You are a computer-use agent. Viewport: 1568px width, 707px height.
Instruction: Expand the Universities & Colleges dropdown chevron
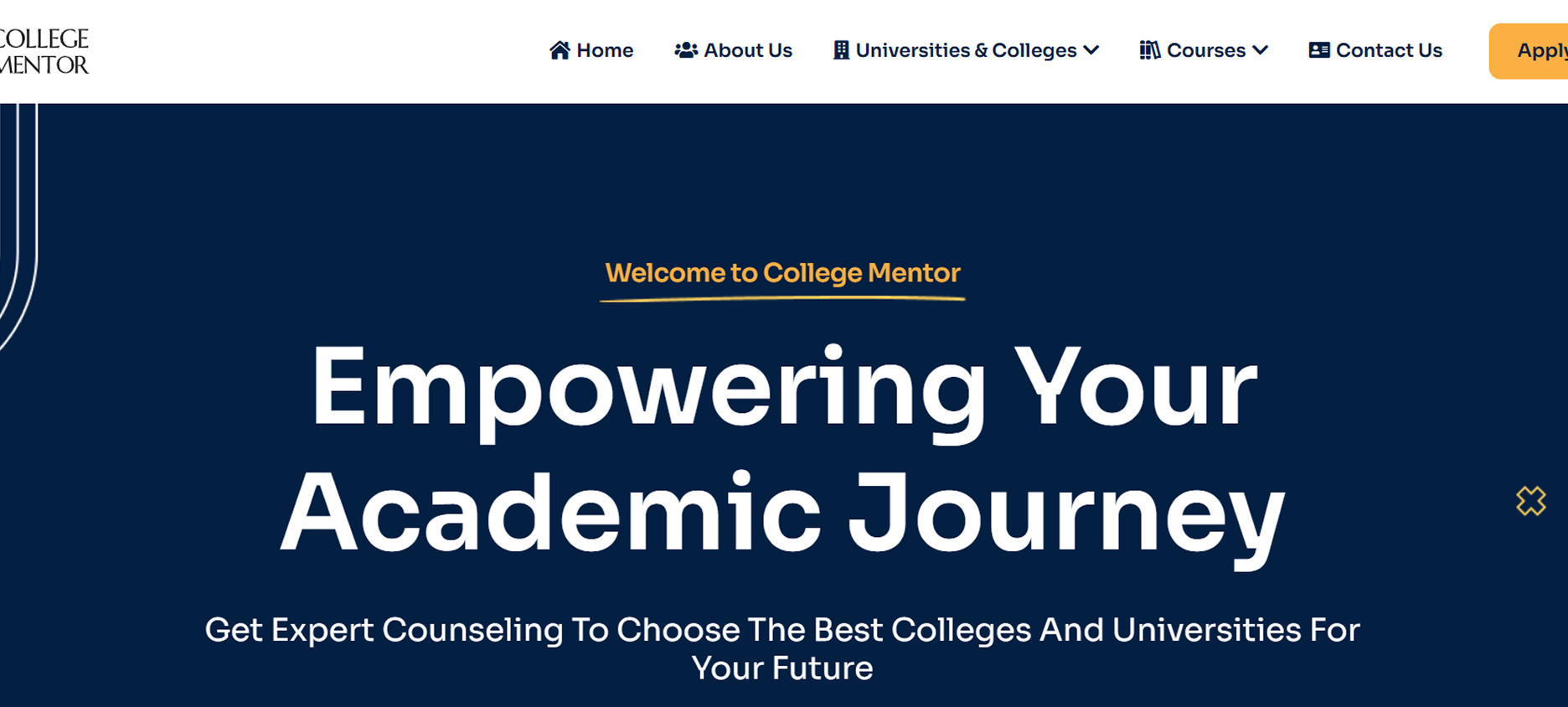click(x=1091, y=50)
